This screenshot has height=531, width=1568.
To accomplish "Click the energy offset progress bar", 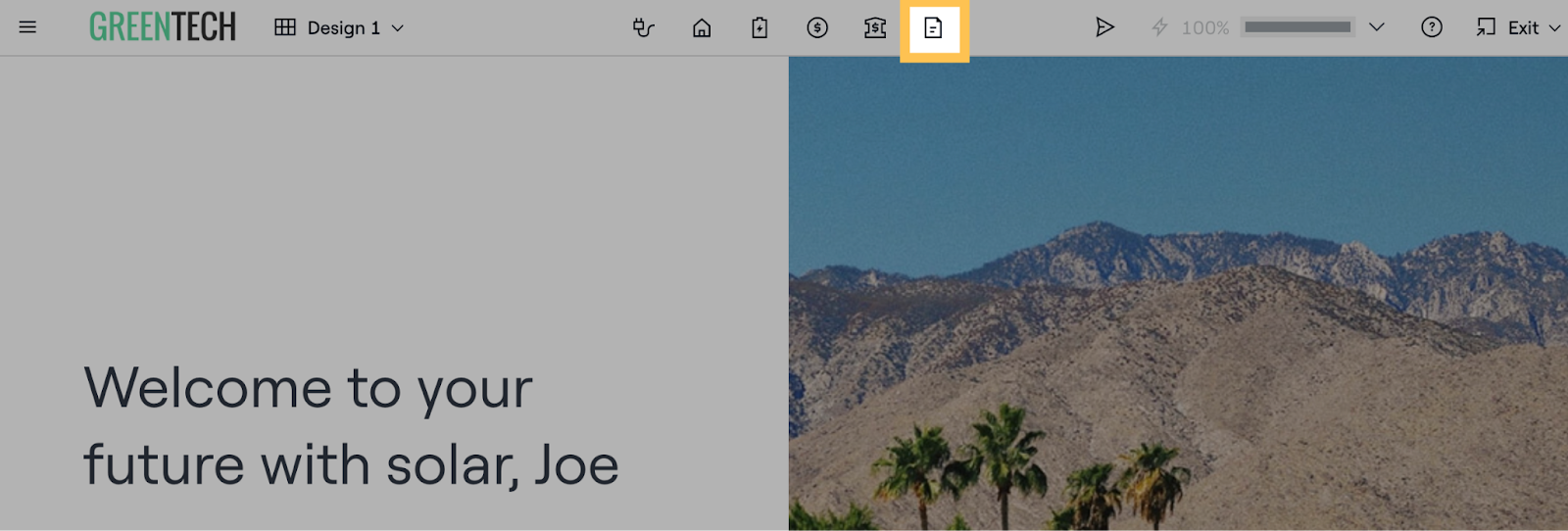I will (x=1298, y=27).
